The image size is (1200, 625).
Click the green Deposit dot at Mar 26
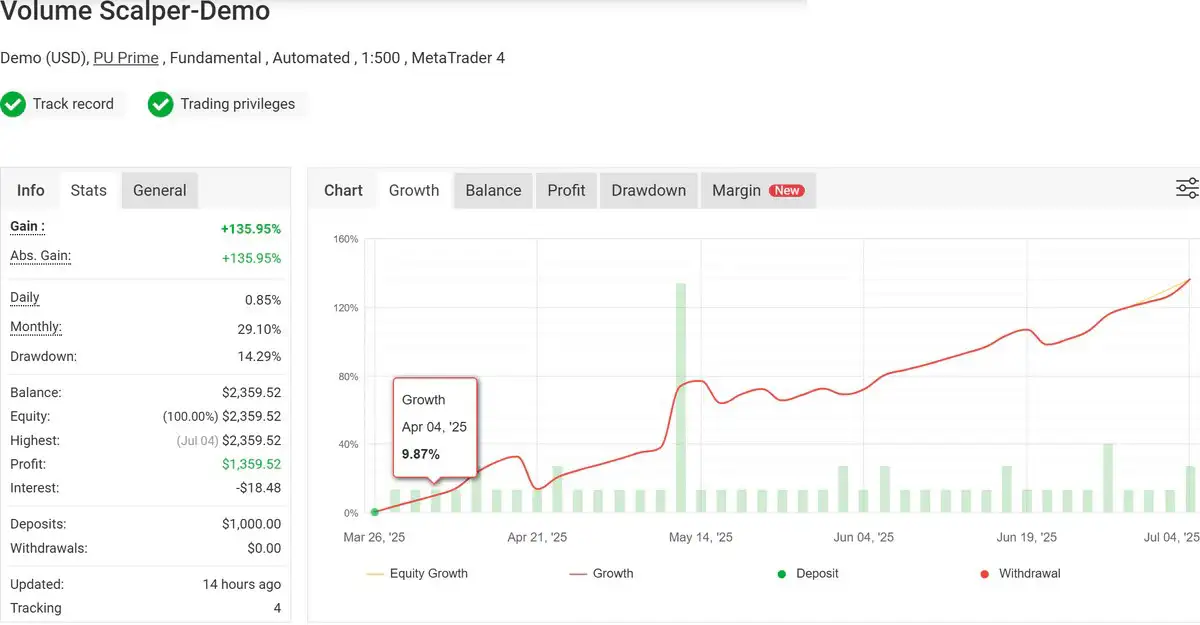coord(375,512)
